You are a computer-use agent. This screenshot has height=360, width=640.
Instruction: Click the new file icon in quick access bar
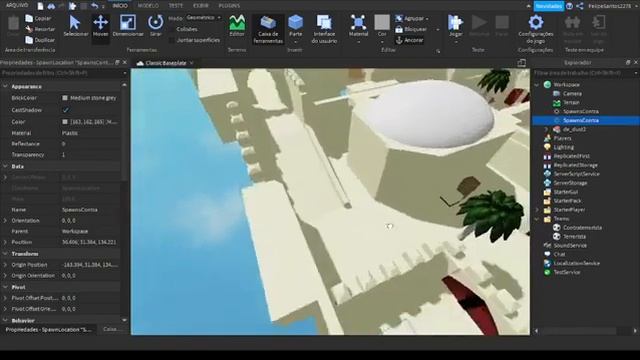(x=40, y=6)
